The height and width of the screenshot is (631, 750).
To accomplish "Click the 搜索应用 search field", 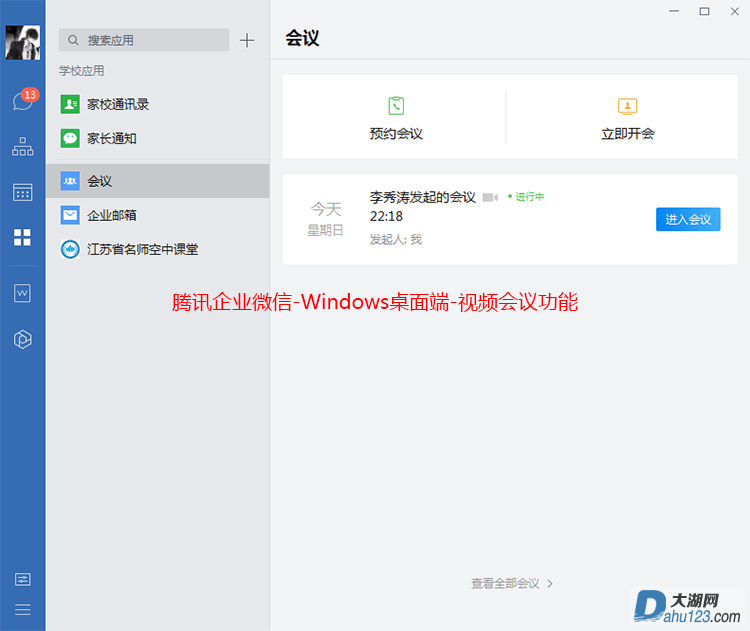I will [x=144, y=40].
